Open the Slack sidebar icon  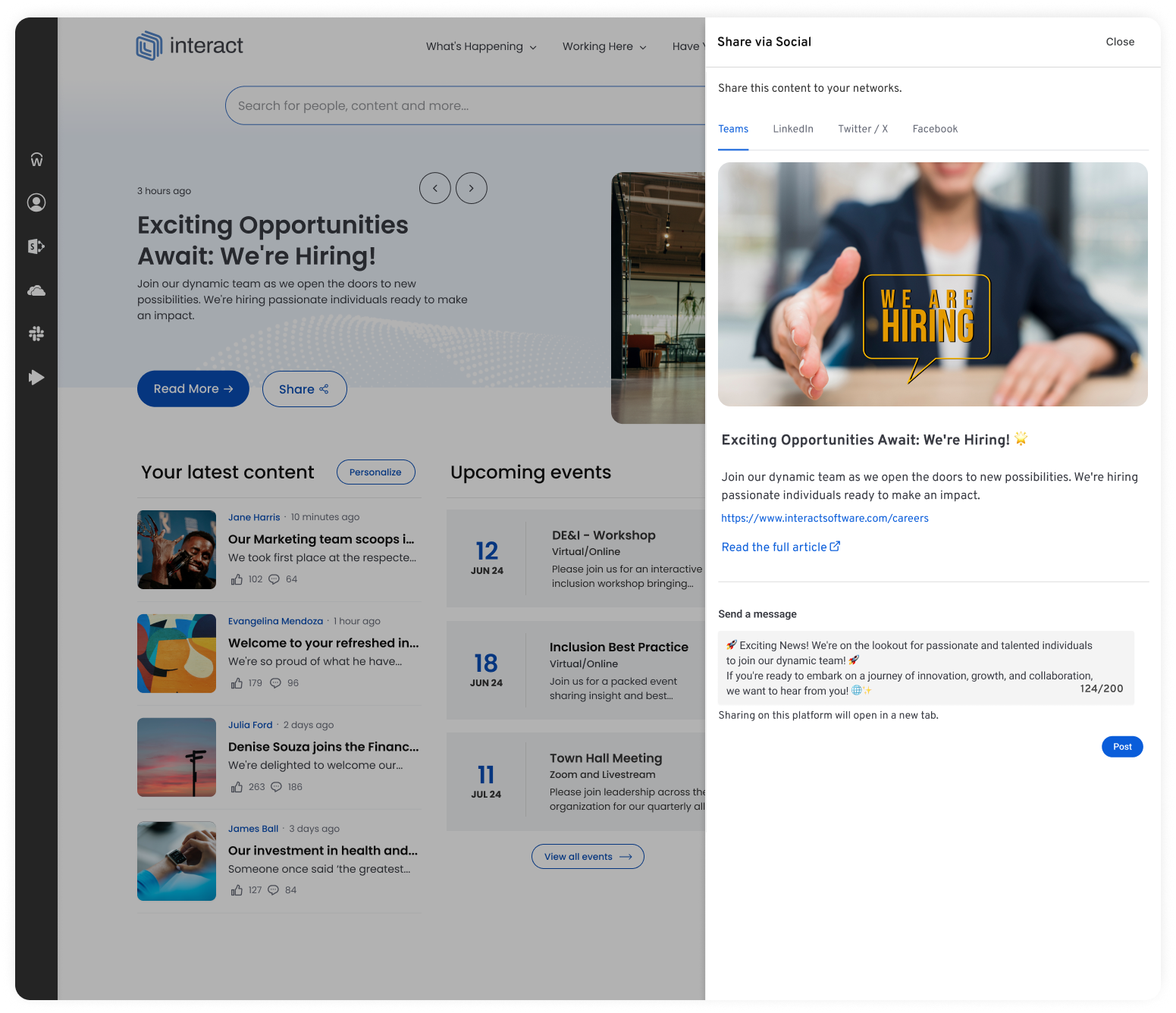click(x=36, y=334)
